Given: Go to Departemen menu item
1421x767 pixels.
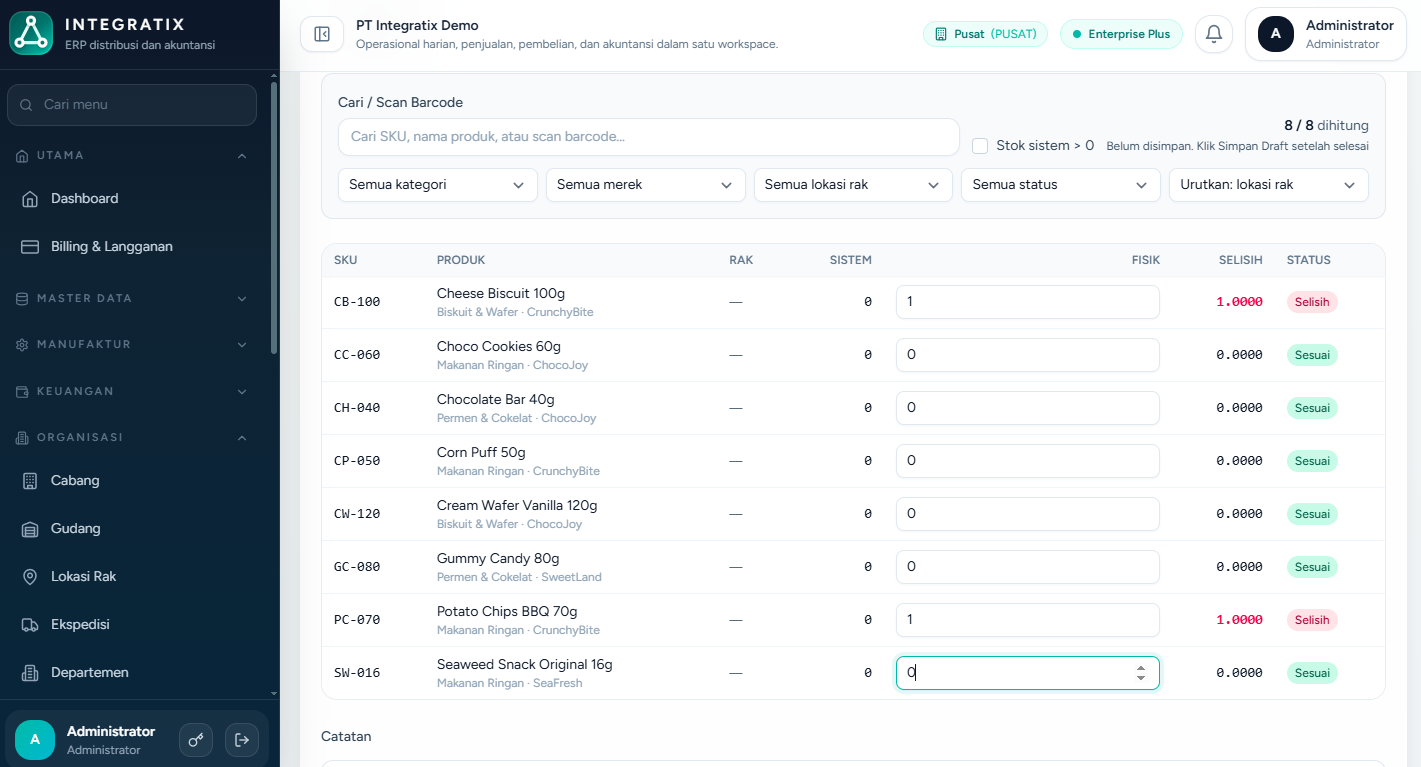Looking at the screenshot, I should pos(132,673).
